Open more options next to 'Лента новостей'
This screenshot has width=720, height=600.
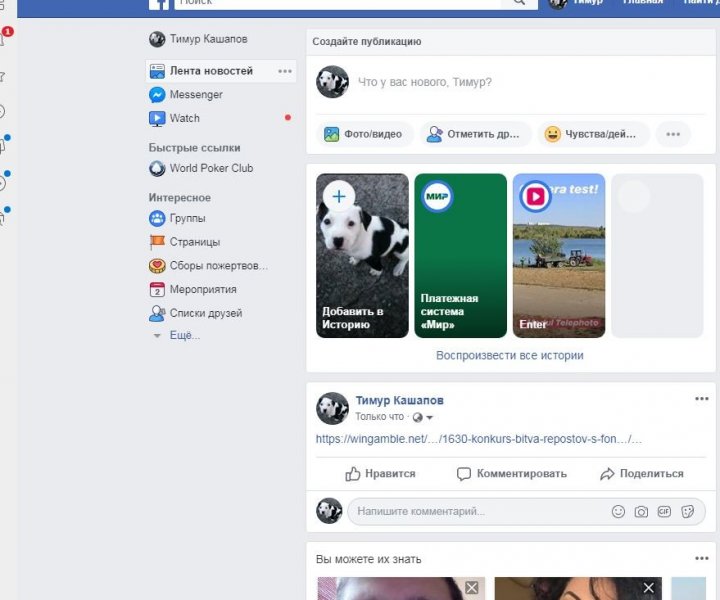pyautogui.click(x=285, y=71)
